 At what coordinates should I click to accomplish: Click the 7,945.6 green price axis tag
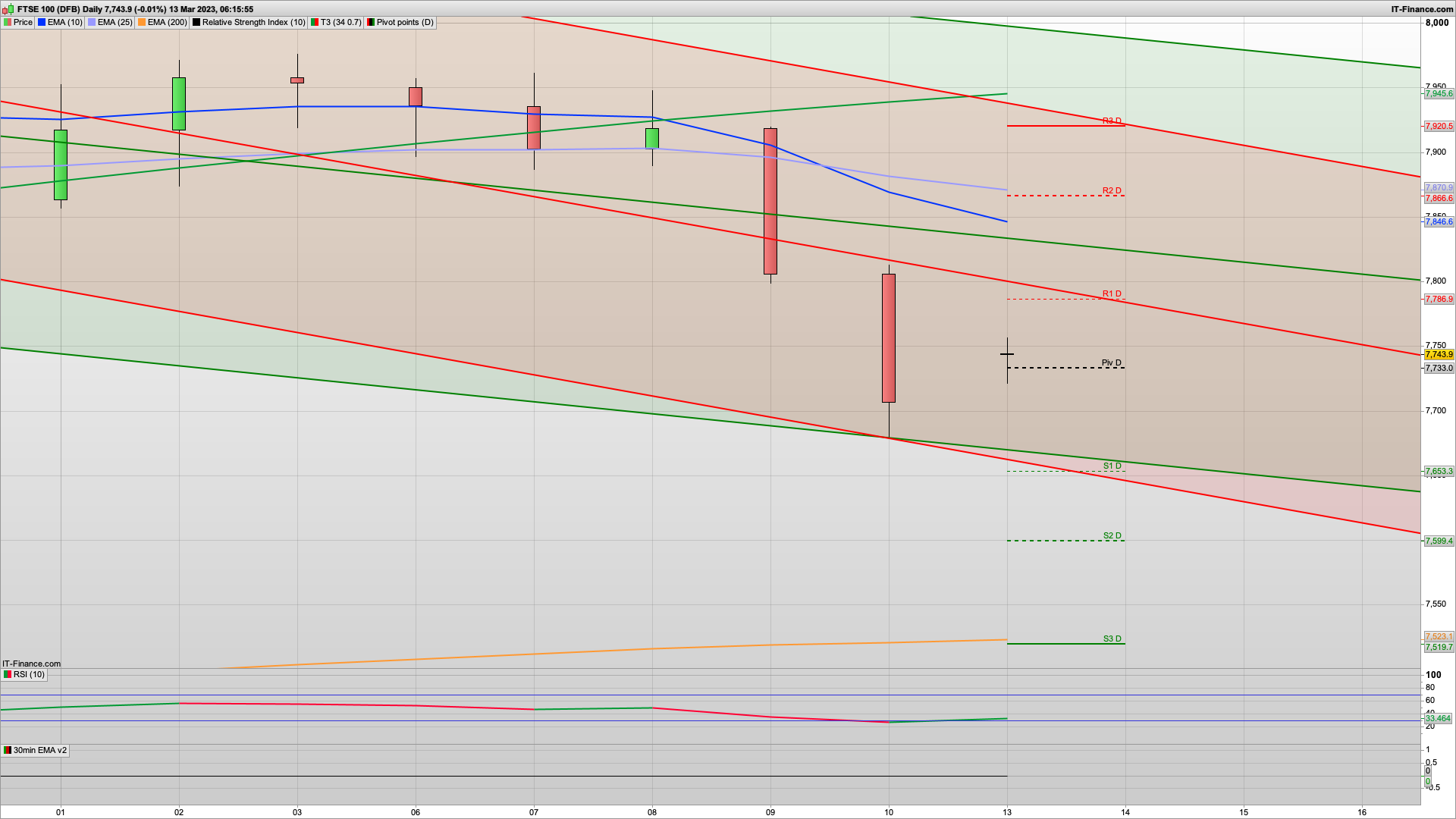tap(1439, 94)
